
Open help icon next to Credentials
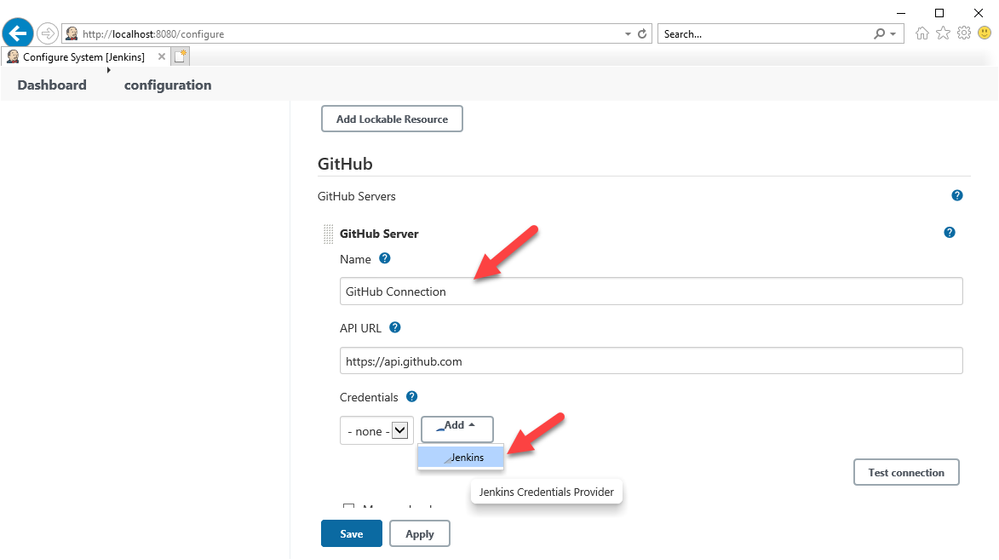(x=412, y=396)
